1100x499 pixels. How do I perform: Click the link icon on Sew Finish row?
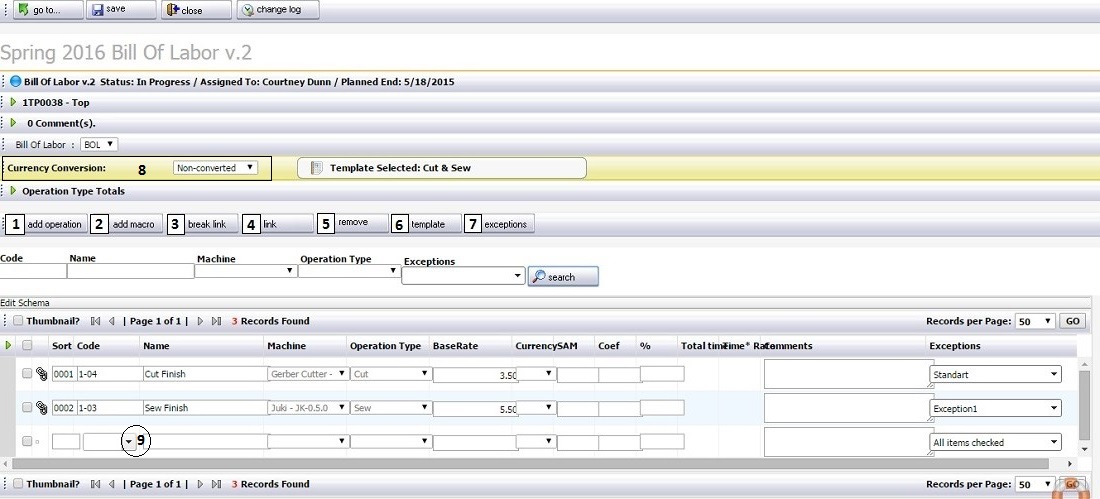[x=41, y=408]
